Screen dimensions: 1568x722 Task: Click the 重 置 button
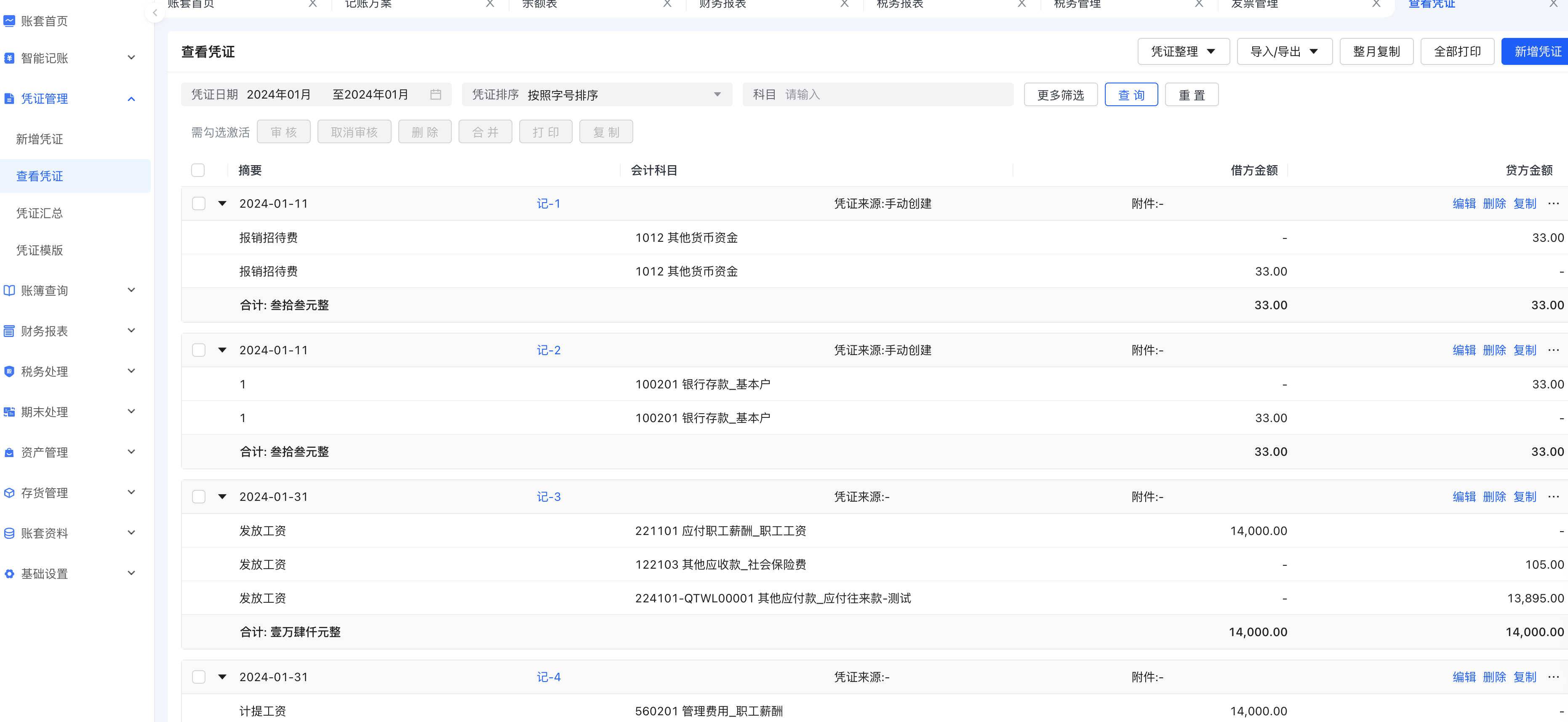point(1191,94)
